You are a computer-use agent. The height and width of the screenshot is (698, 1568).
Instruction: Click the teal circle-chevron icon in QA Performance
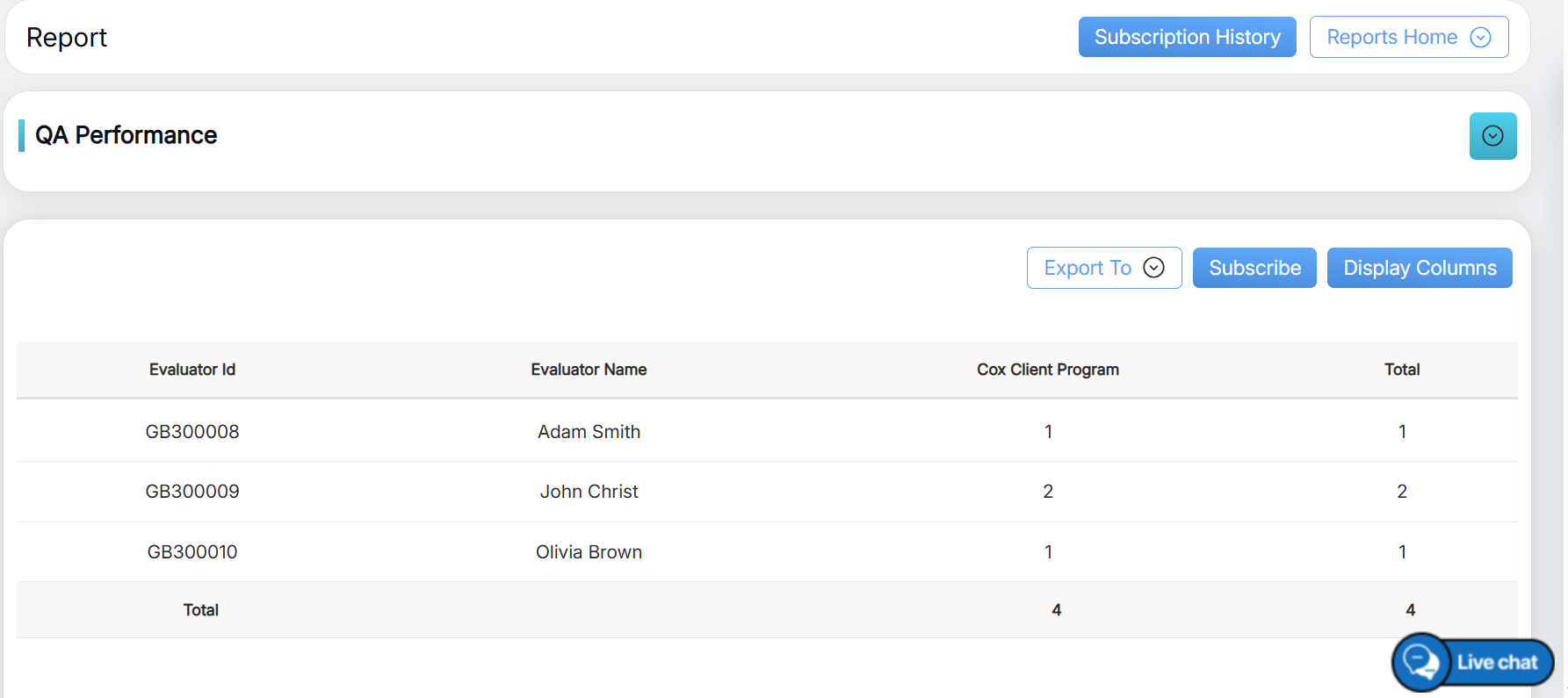[1492, 136]
